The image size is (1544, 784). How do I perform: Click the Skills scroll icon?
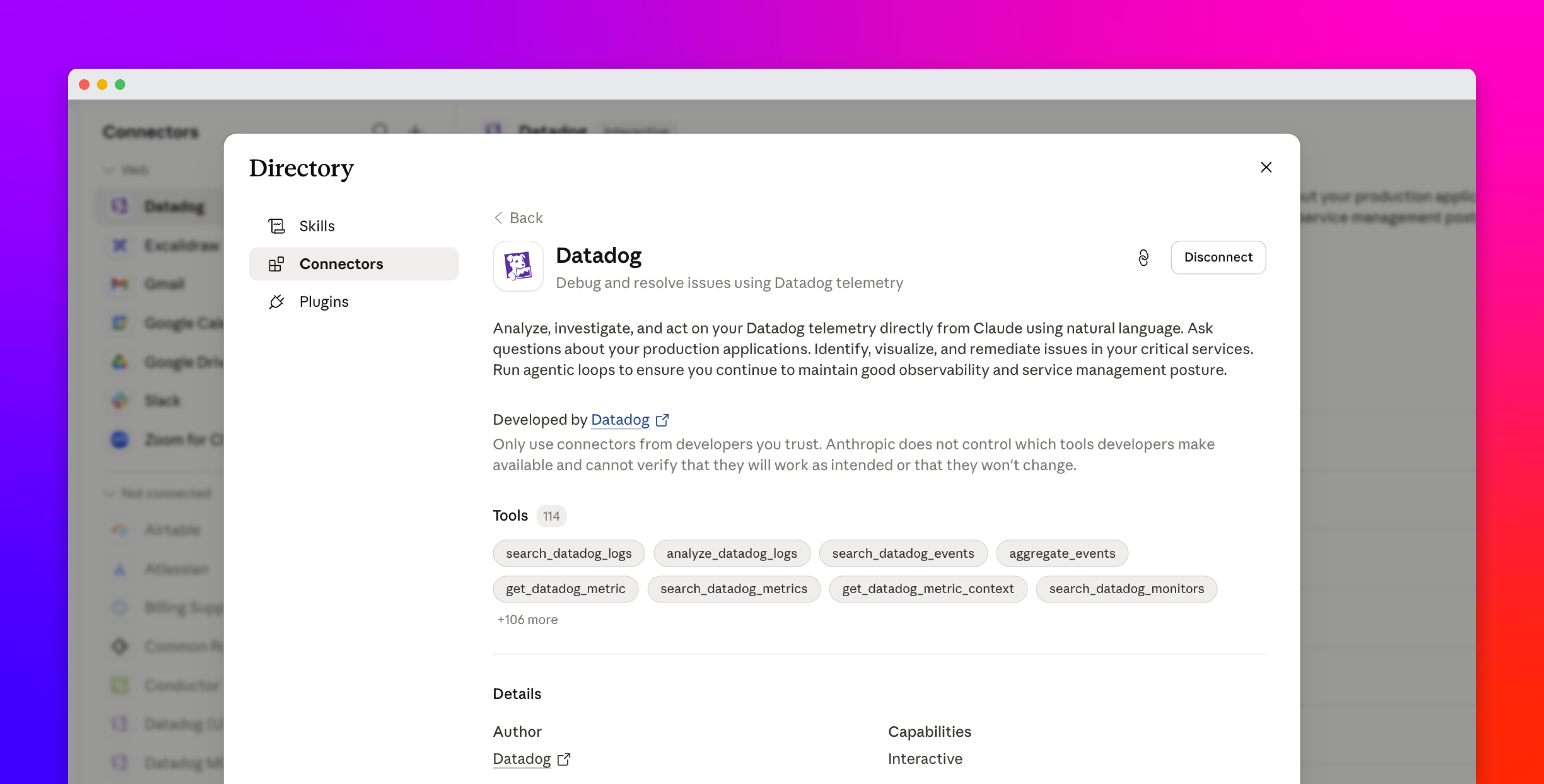[x=276, y=226]
